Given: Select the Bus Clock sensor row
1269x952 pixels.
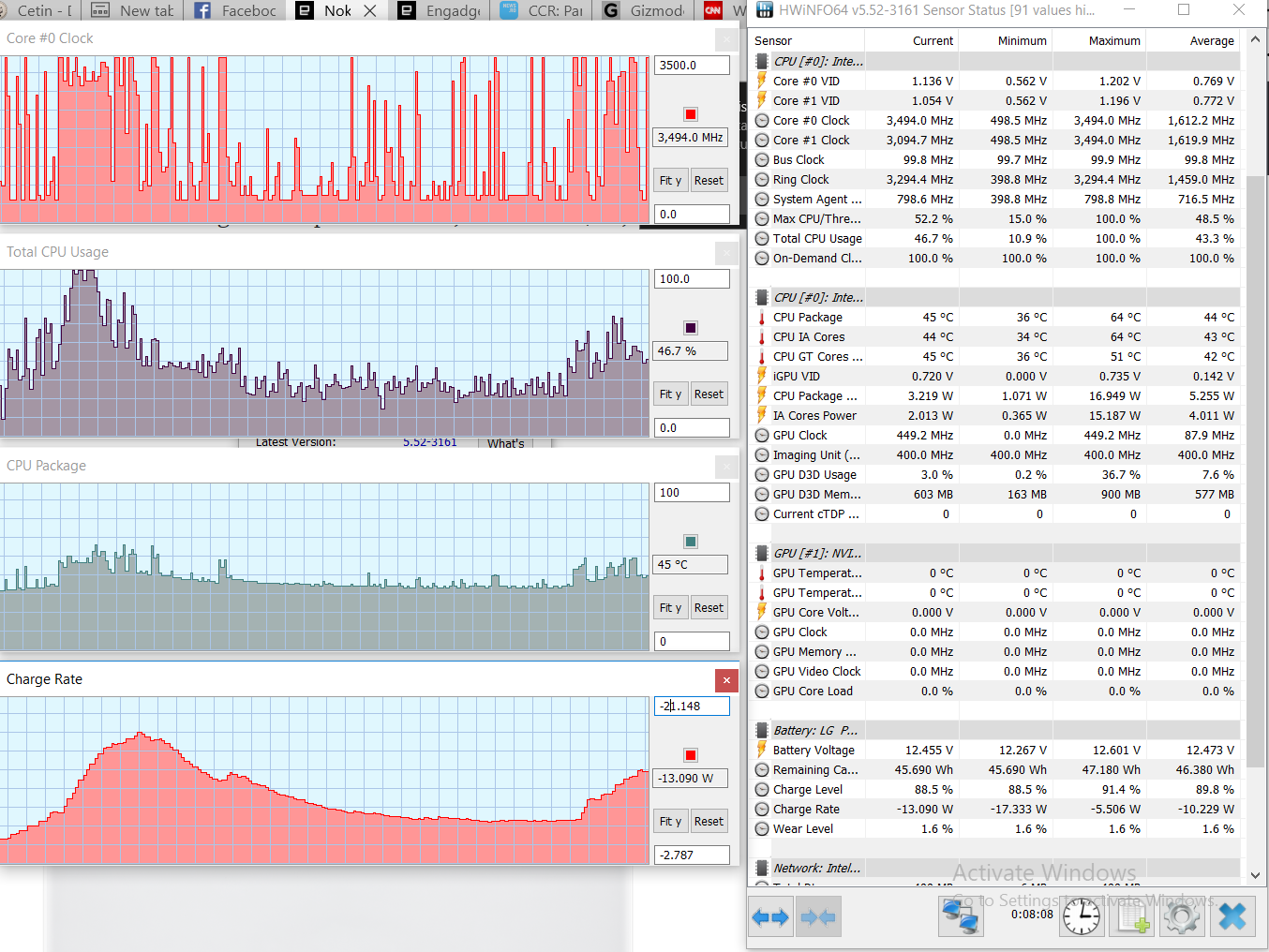Looking at the screenshot, I should (x=996, y=160).
